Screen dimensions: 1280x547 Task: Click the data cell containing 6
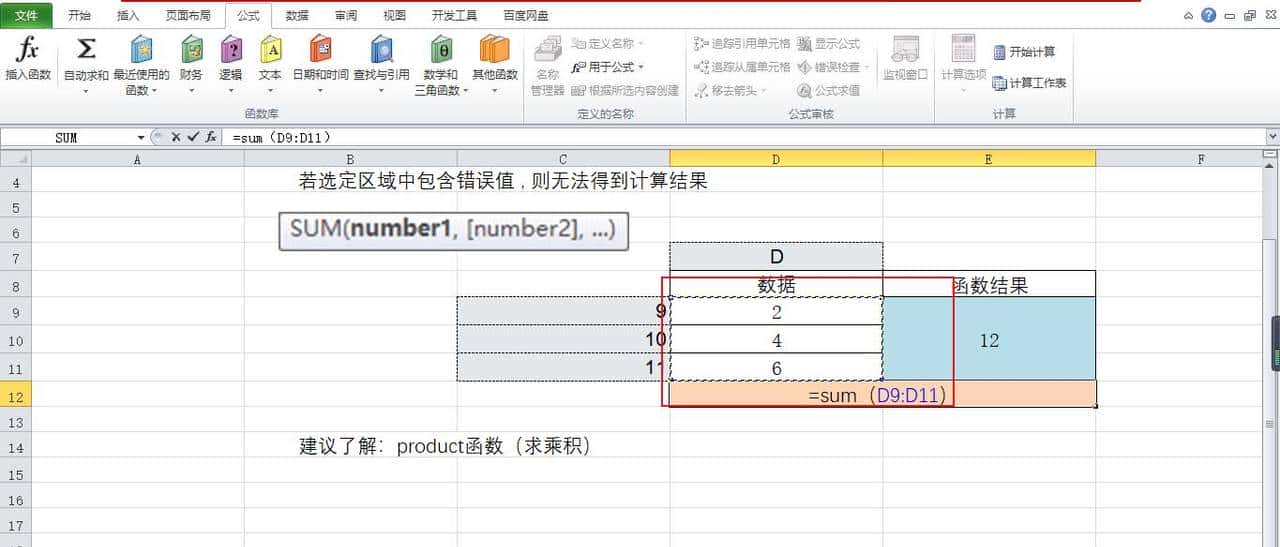pos(776,368)
